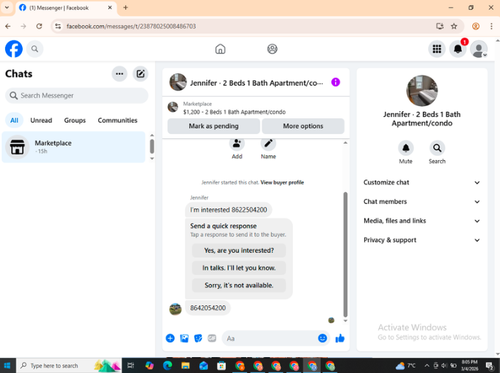Open File Explorer from taskbar
Viewport: 500px width, 373px height.
(x=186, y=366)
